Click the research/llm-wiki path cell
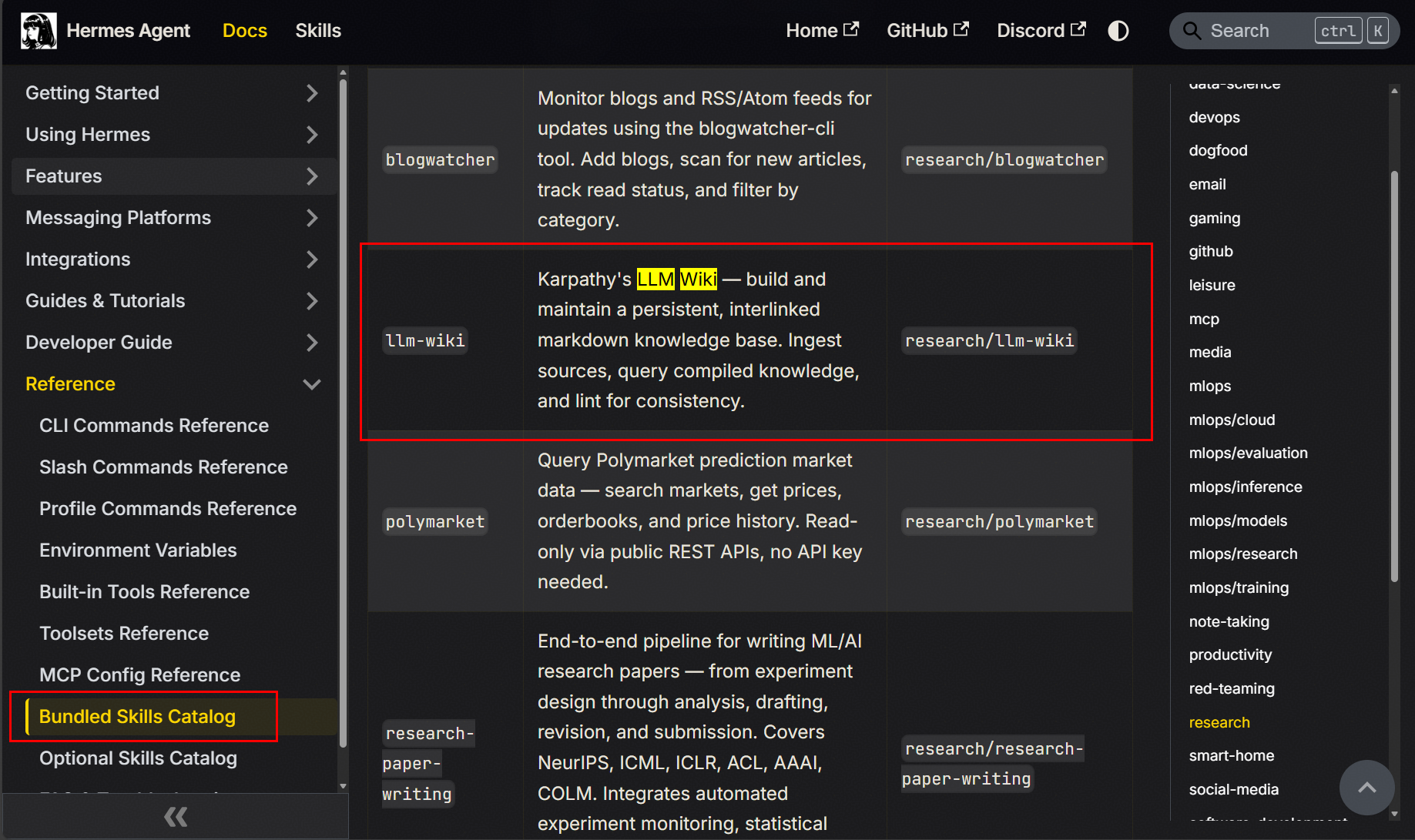This screenshot has height=840, width=1415. click(x=989, y=340)
